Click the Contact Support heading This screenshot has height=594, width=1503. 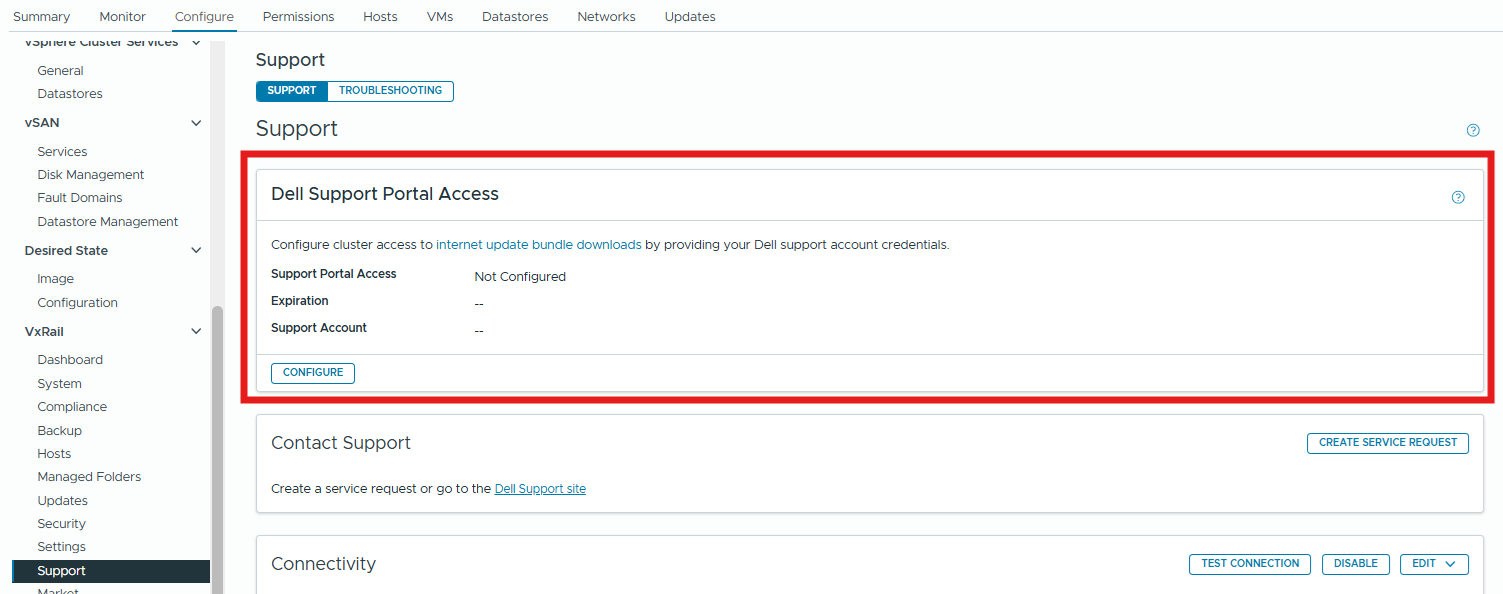pos(341,443)
